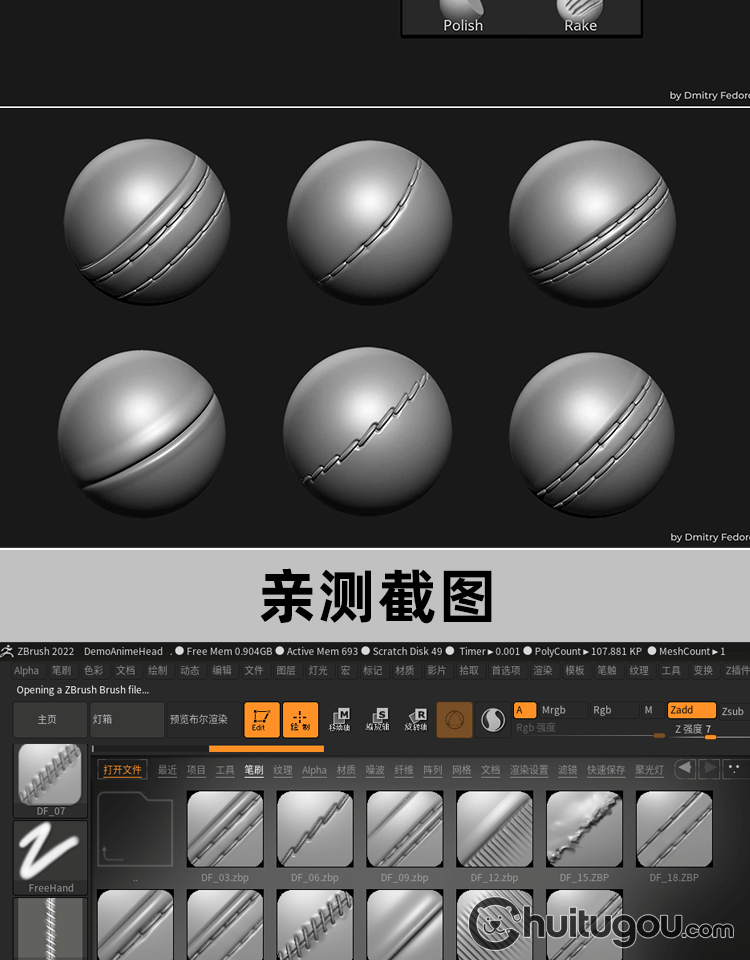Open the round material sphere icon
The image size is (750, 960).
pos(493,719)
